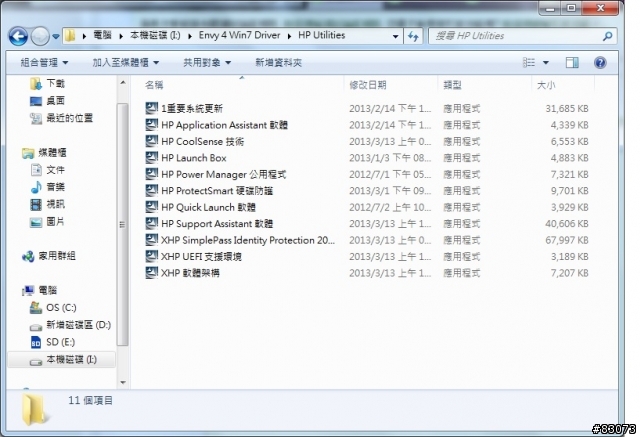Select the XHP 軟體架構 file icon
This screenshot has height=437, width=640.
(151, 273)
